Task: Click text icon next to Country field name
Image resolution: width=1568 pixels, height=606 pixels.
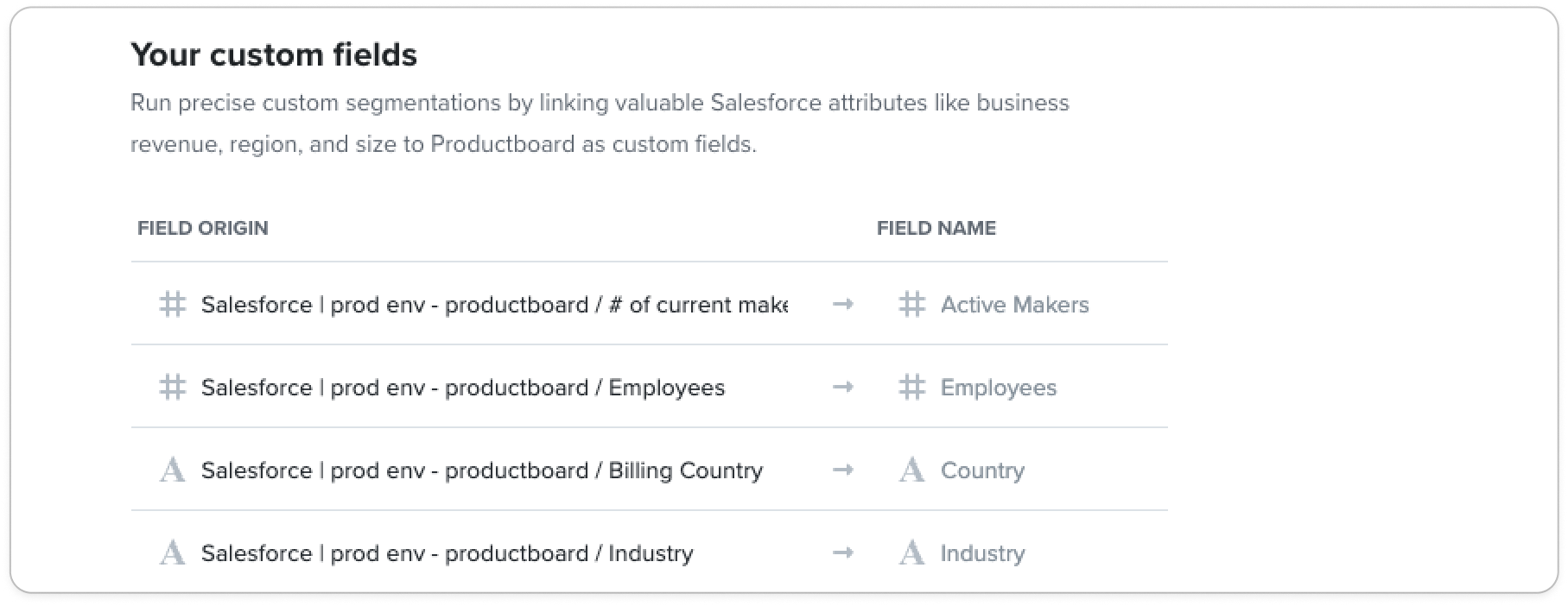Action: pos(912,470)
